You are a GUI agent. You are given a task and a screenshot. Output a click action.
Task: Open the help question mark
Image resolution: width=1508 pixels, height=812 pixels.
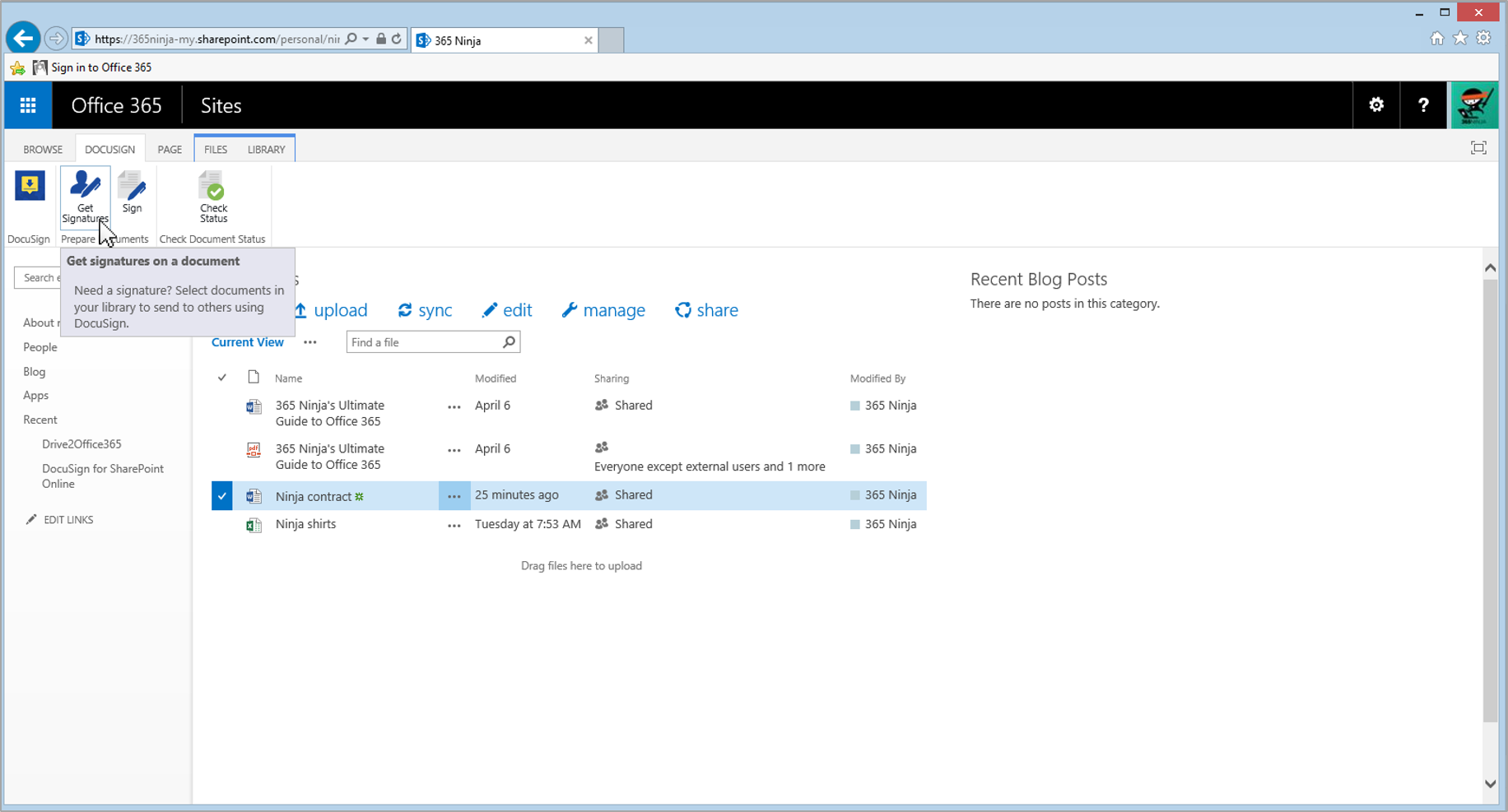pyautogui.click(x=1423, y=105)
